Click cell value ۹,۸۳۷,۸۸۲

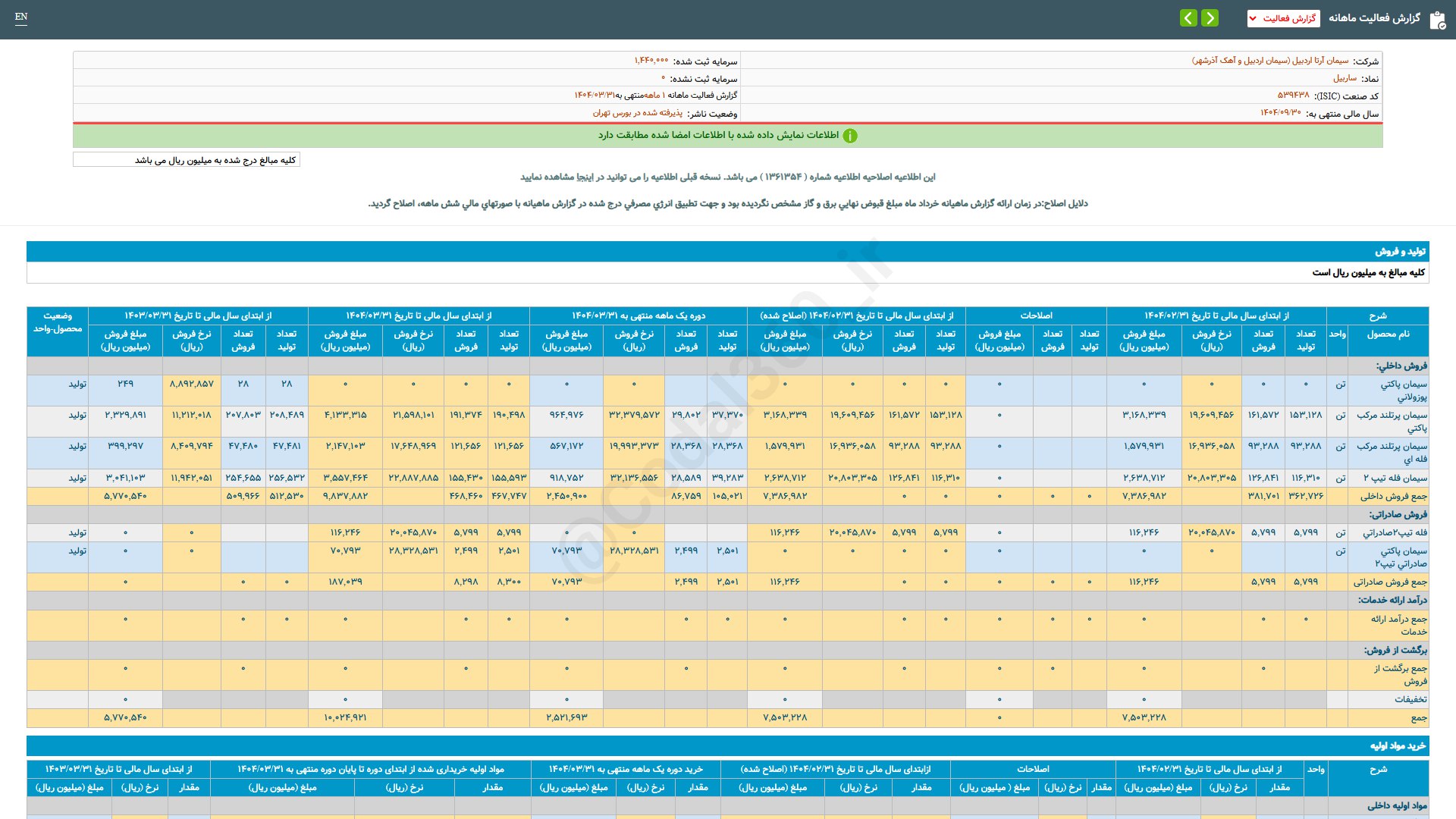coord(345,496)
